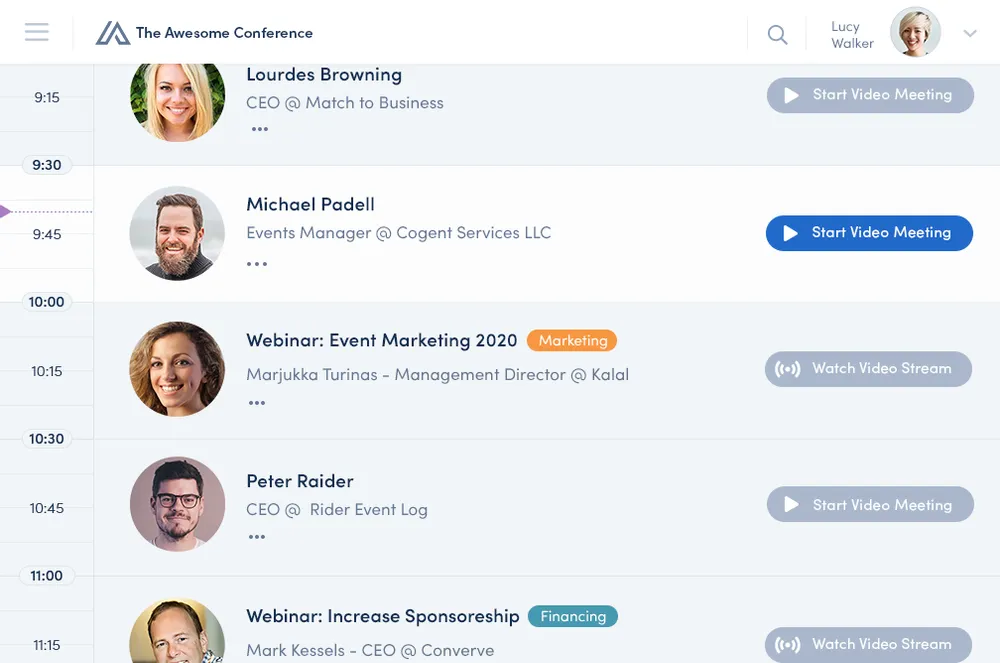Viewport: 1000px width, 663px height.
Task: Click the teal Financing tag
Action: pyautogui.click(x=573, y=616)
